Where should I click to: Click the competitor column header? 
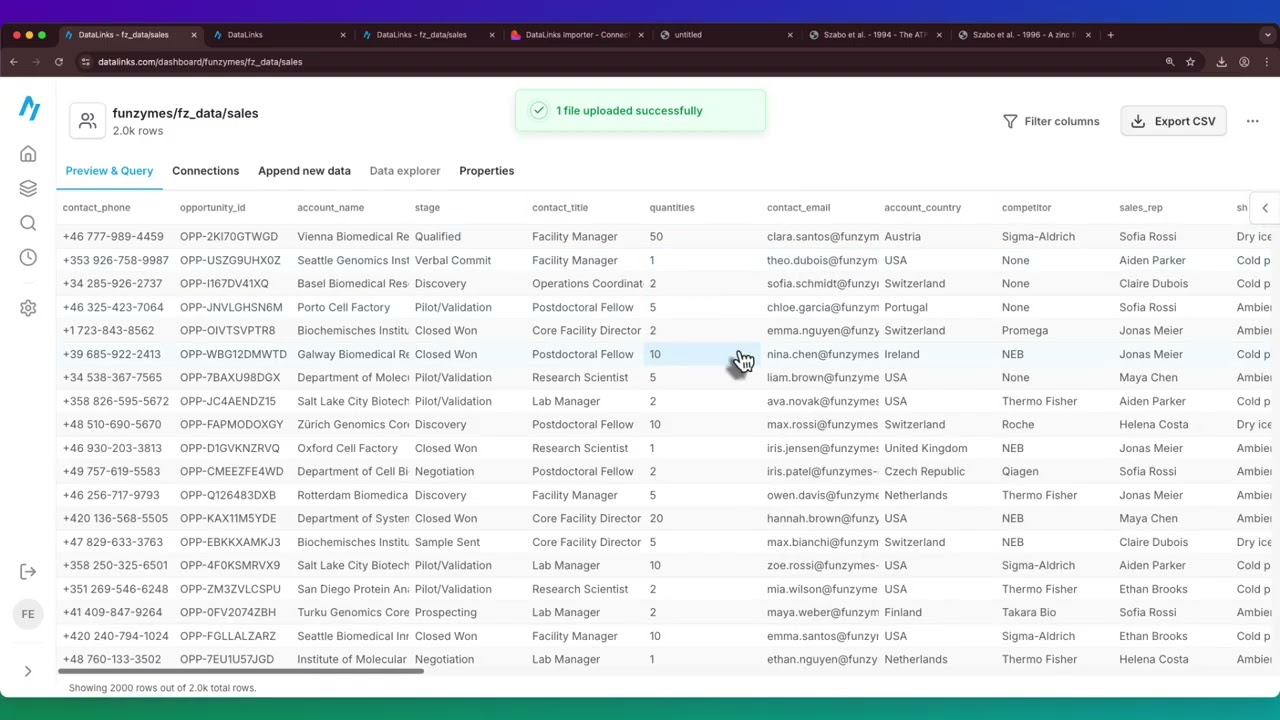click(x=1026, y=208)
